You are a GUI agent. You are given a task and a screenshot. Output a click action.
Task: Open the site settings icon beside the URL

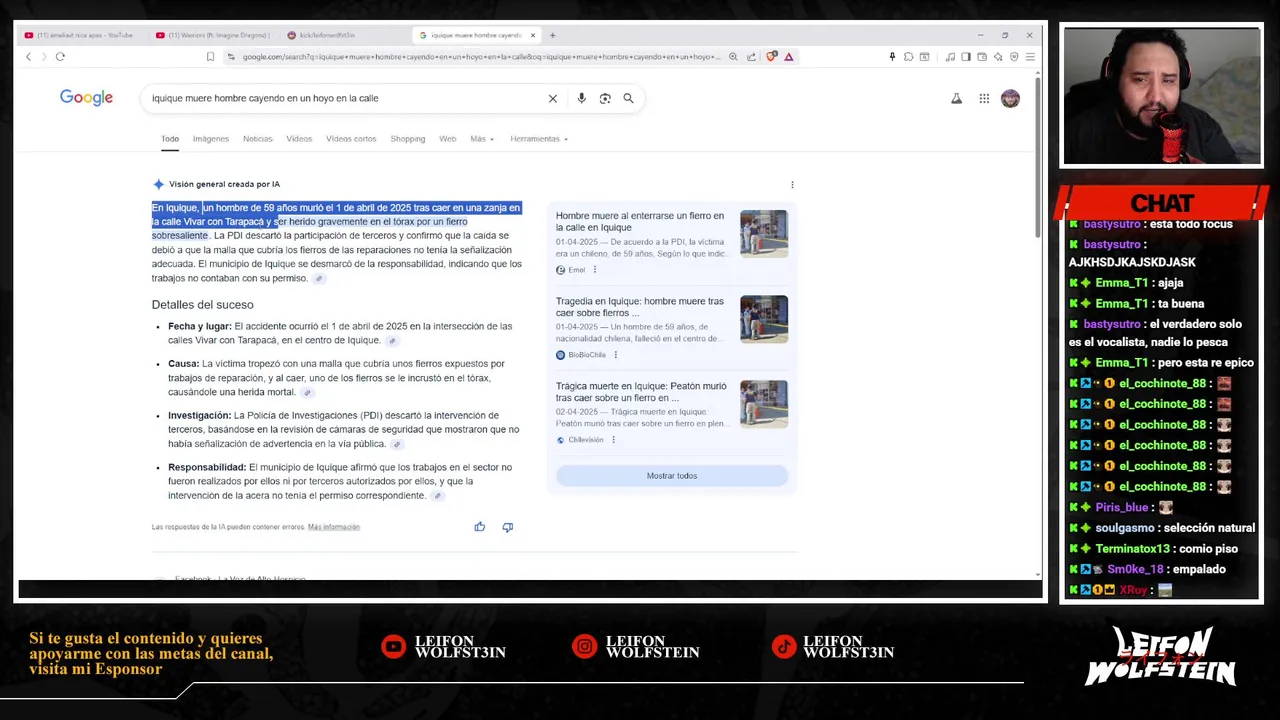(231, 57)
